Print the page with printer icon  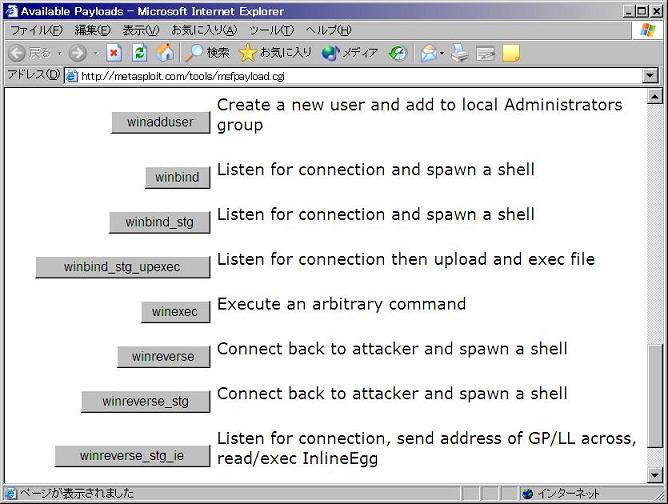click(459, 53)
